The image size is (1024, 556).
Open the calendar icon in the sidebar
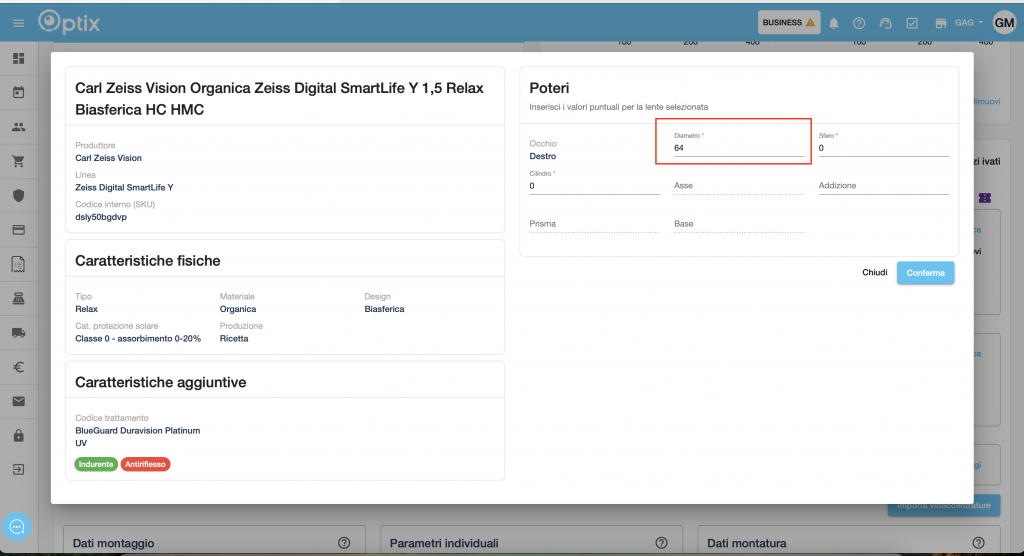18,93
